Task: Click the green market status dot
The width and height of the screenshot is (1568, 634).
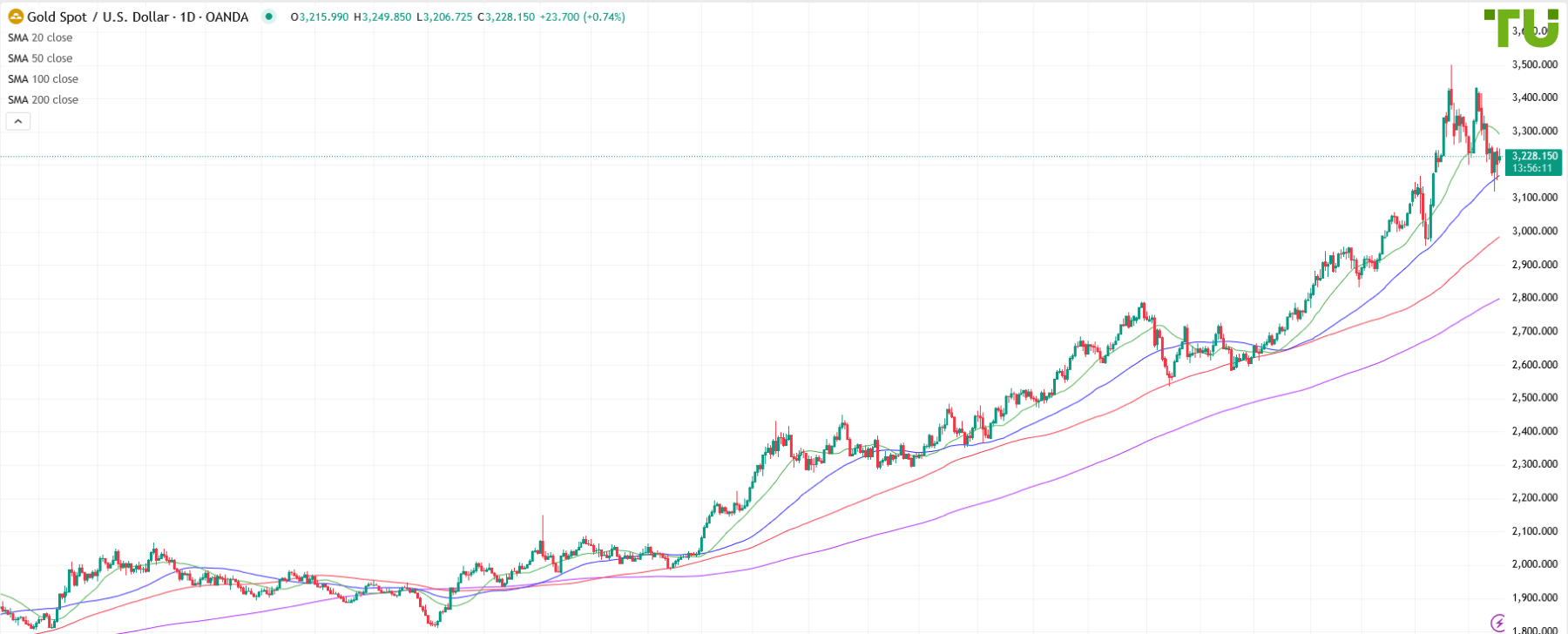Action: [x=268, y=17]
